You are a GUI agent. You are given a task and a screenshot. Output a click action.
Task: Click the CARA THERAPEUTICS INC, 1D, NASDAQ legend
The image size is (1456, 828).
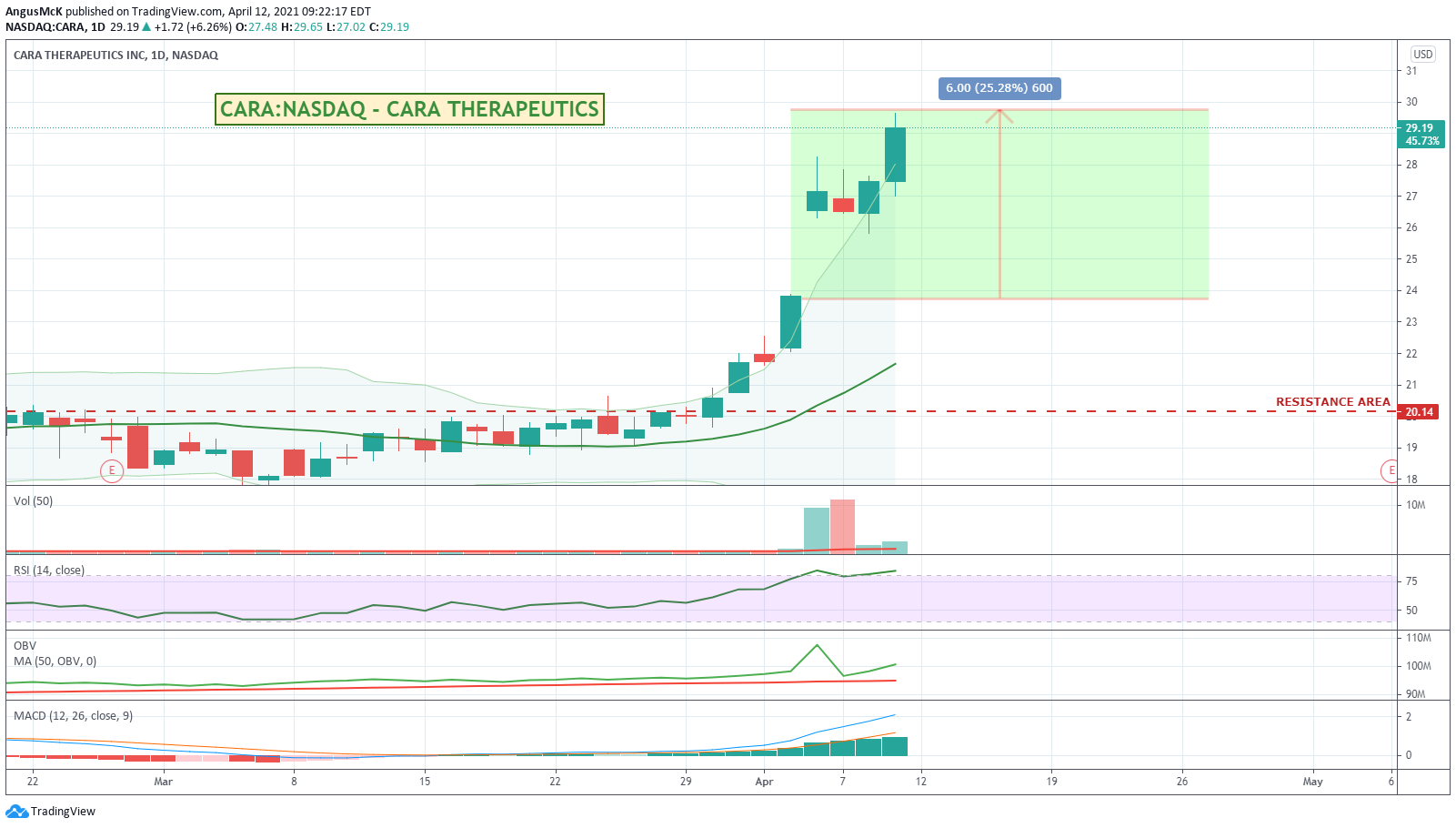[115, 56]
